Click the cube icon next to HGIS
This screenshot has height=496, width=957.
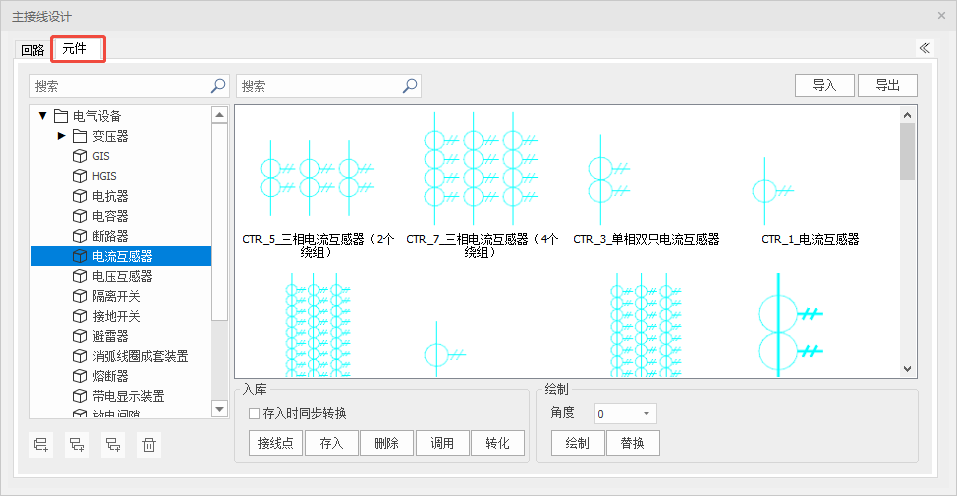pyautogui.click(x=80, y=176)
